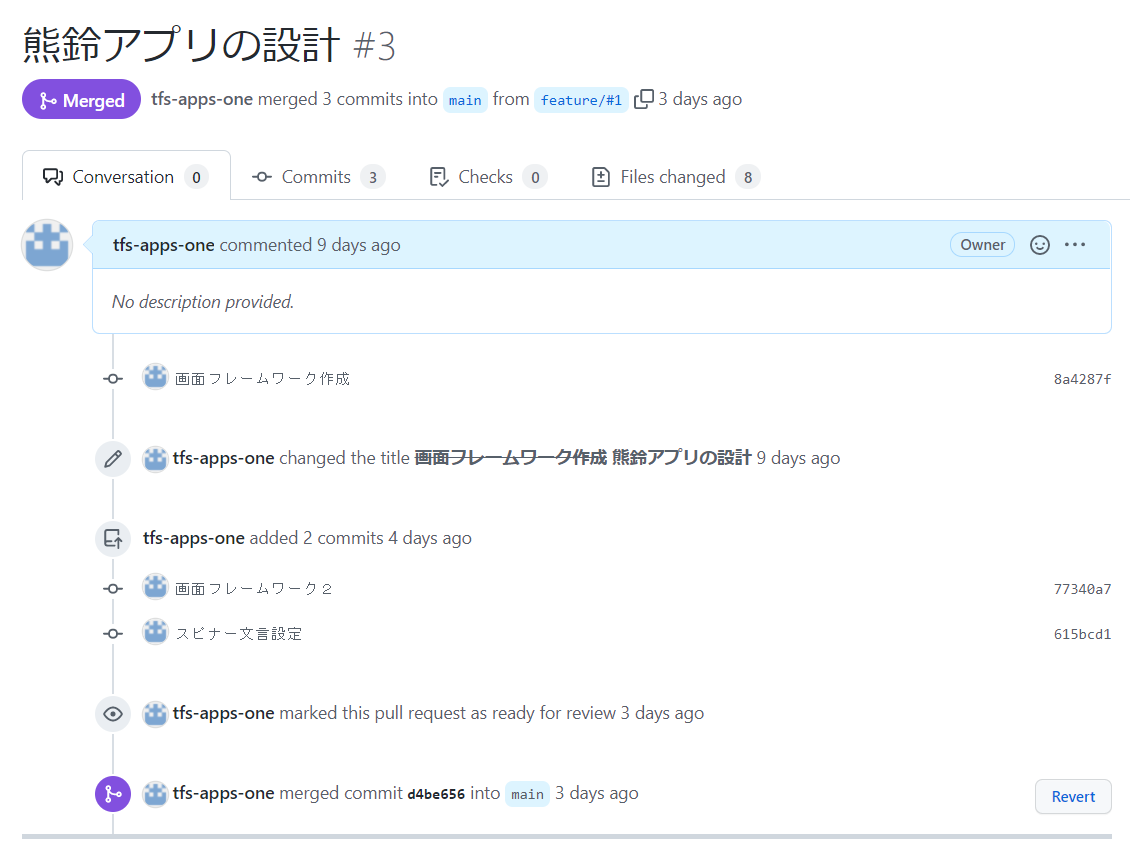Switch to the Commits tab
The width and height of the screenshot is (1130, 850).
click(318, 177)
